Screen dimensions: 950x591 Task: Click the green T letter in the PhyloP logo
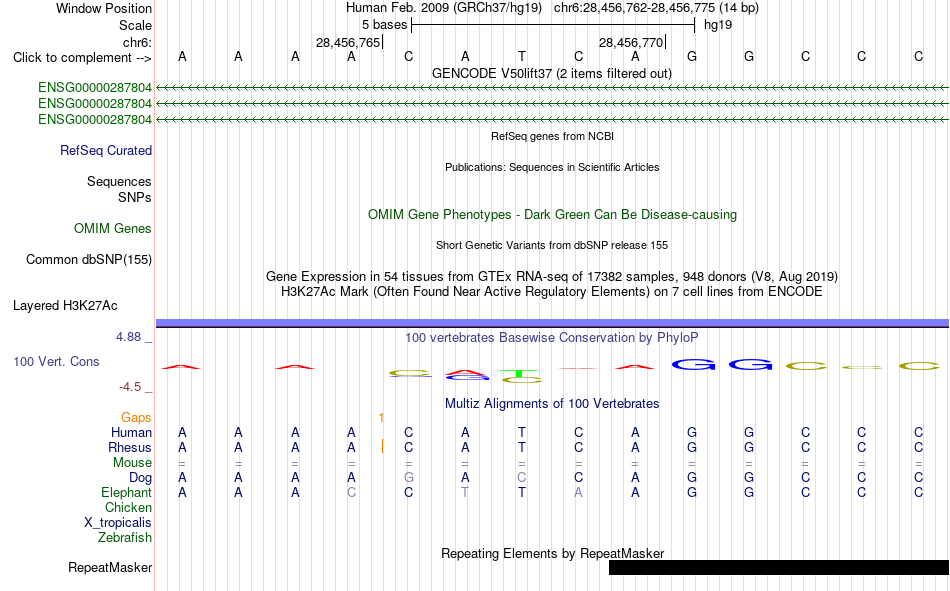pos(519,373)
